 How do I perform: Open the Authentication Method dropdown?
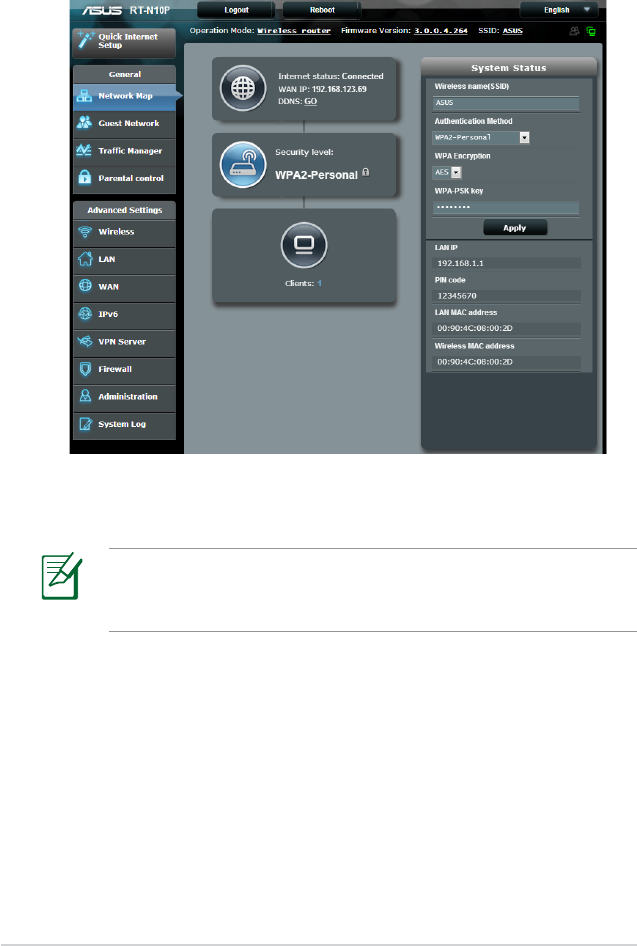(481, 138)
